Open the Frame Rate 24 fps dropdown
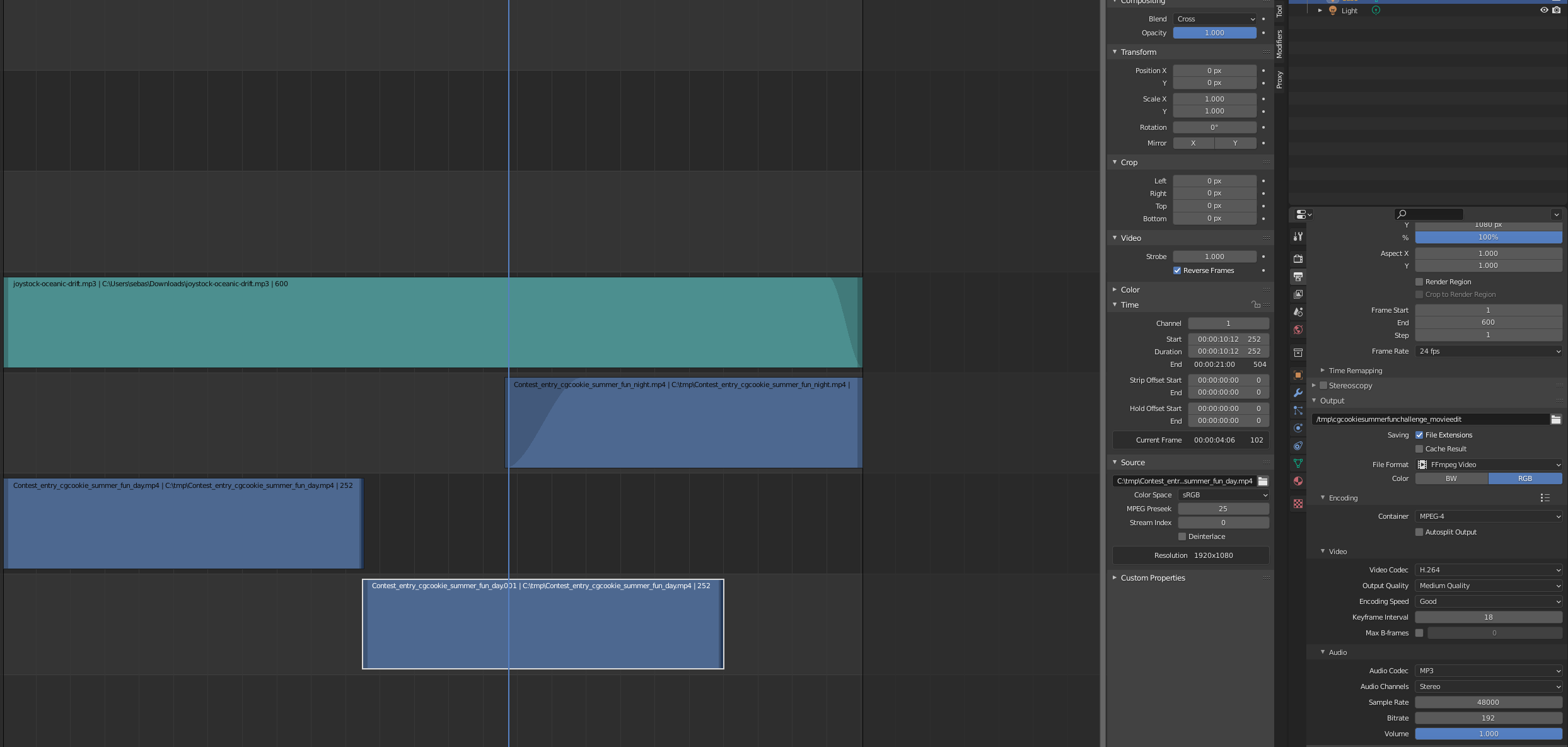1568x747 pixels. point(1488,351)
